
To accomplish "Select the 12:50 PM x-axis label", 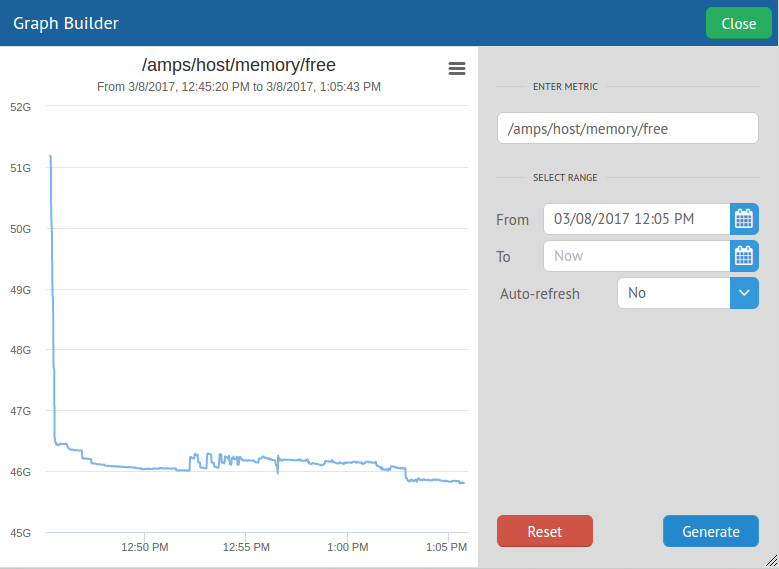I will (145, 547).
